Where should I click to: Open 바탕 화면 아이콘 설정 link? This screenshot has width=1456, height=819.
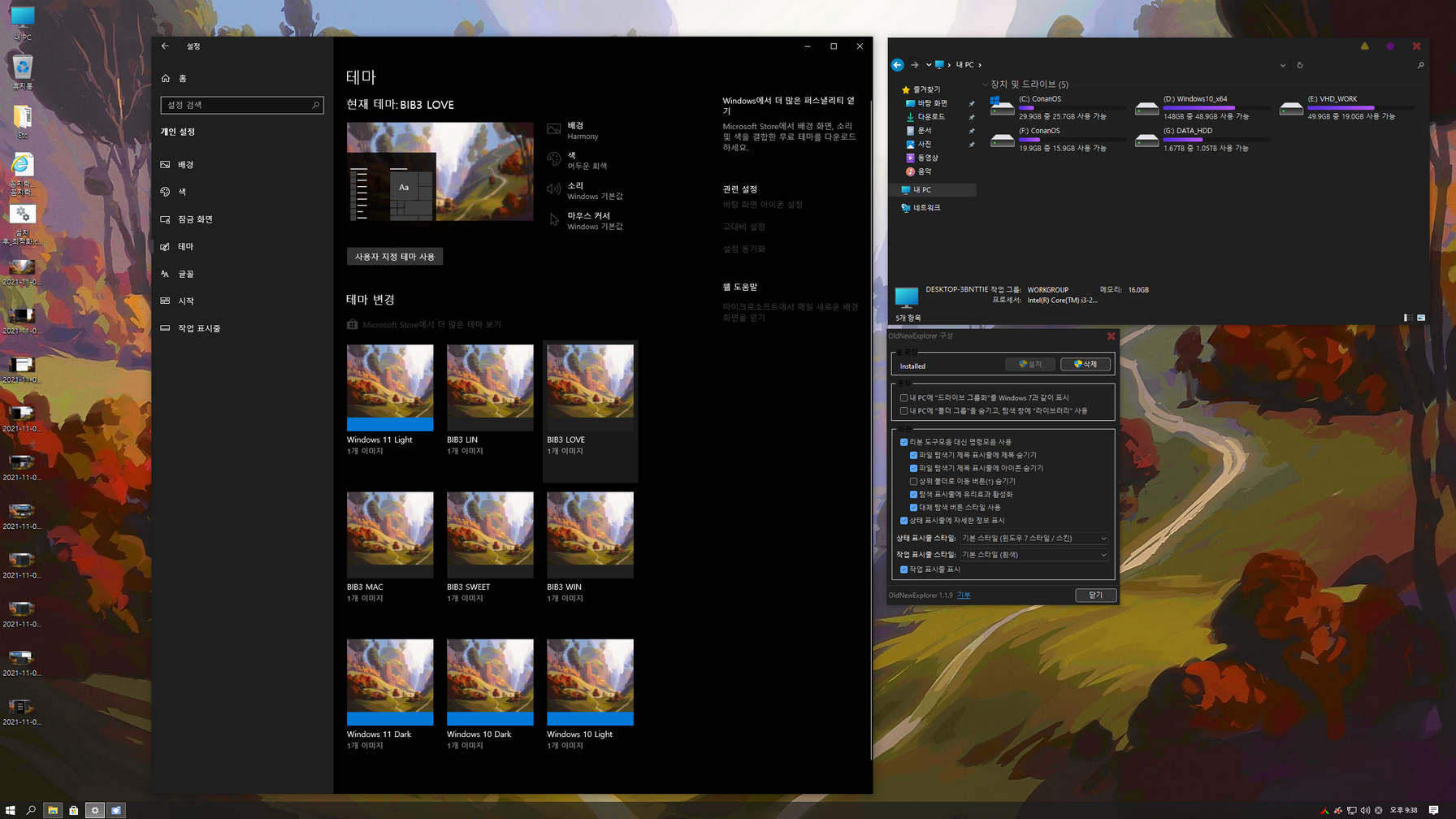coord(762,205)
